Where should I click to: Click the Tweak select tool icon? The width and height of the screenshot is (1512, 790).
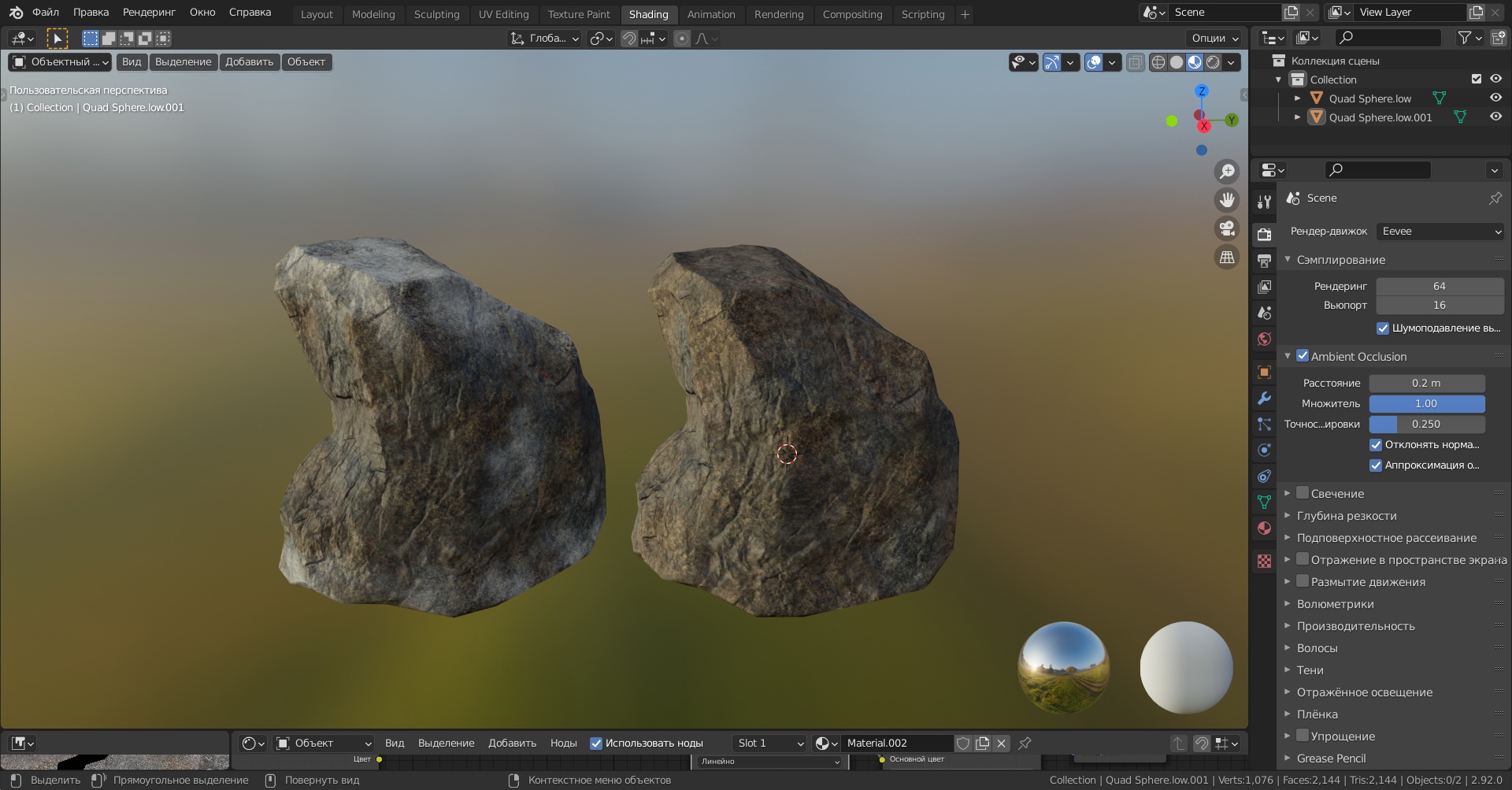[57, 38]
